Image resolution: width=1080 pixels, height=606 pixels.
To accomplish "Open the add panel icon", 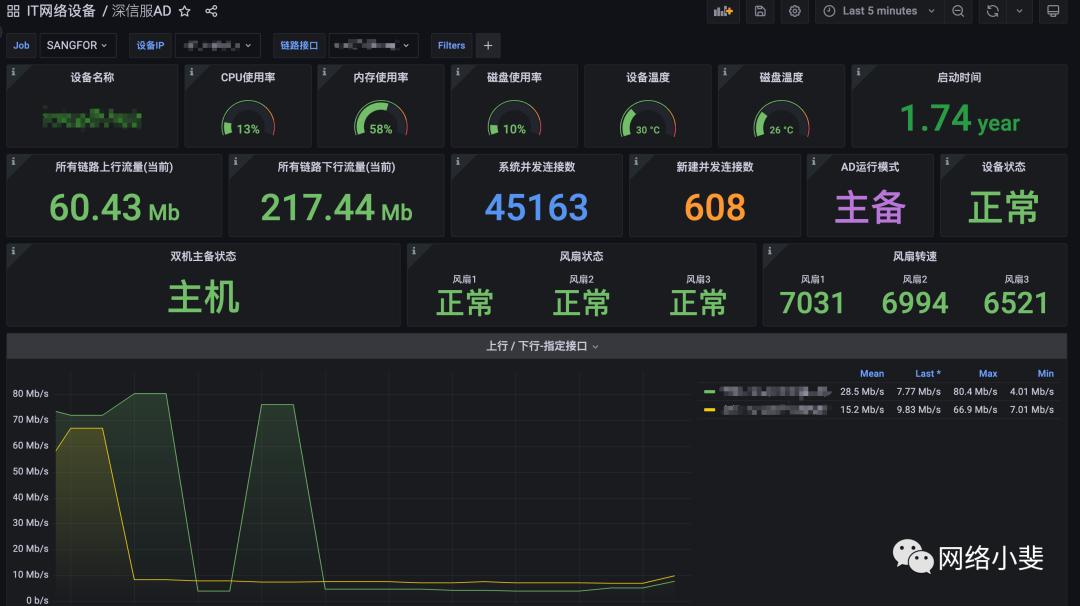I will point(722,11).
